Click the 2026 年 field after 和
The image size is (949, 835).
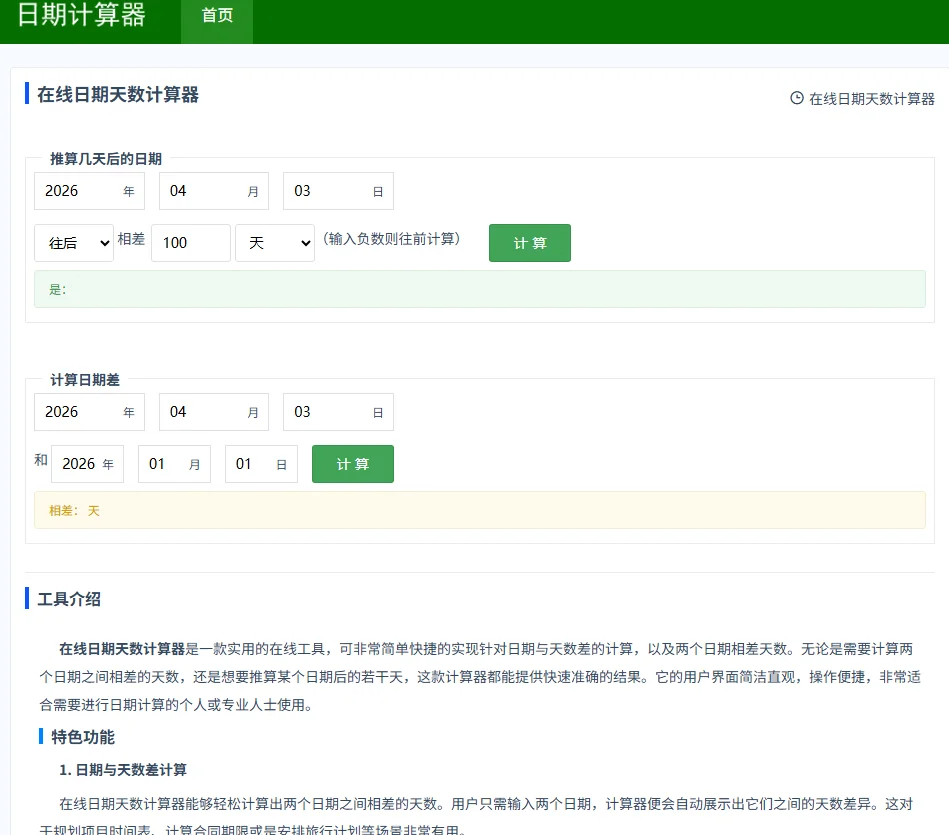pos(87,463)
